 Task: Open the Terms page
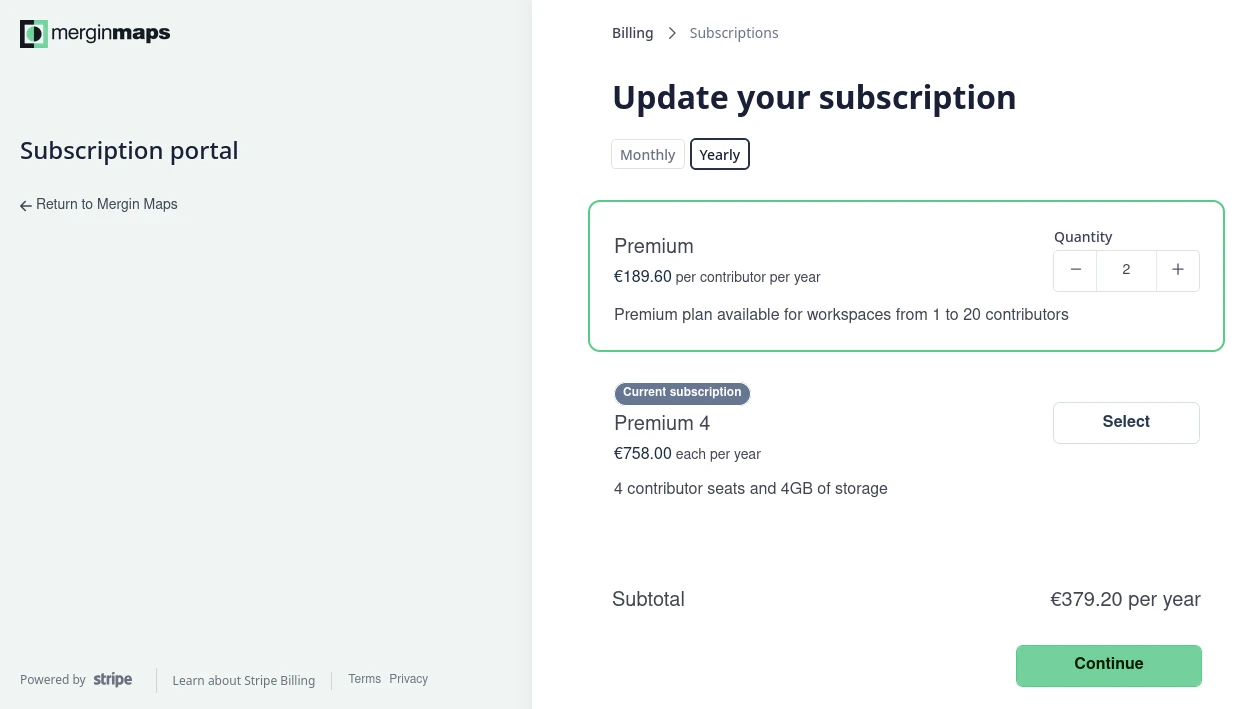pyautogui.click(x=364, y=679)
